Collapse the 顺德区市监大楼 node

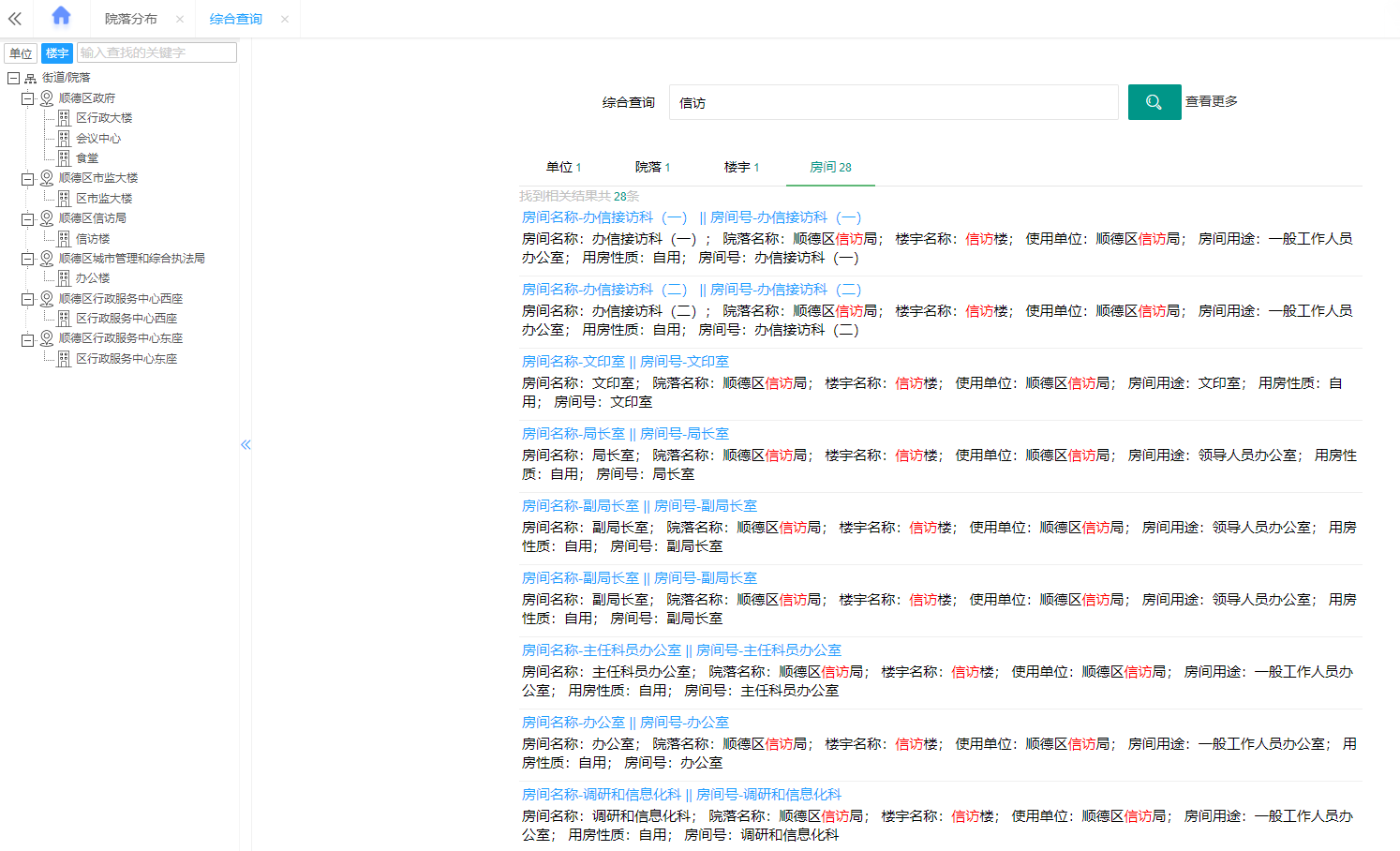[28, 178]
